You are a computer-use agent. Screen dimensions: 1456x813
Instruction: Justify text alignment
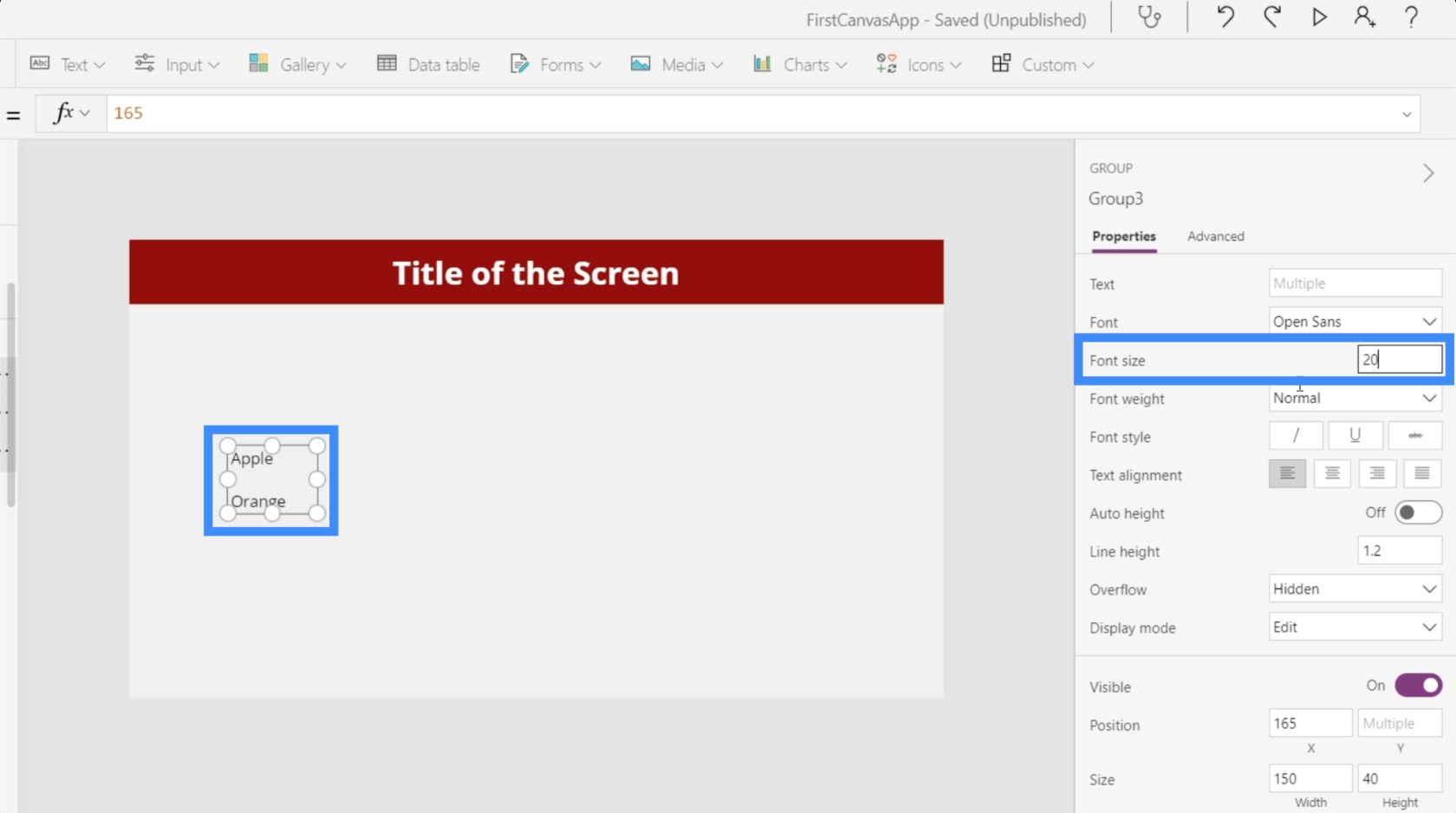[1422, 473]
